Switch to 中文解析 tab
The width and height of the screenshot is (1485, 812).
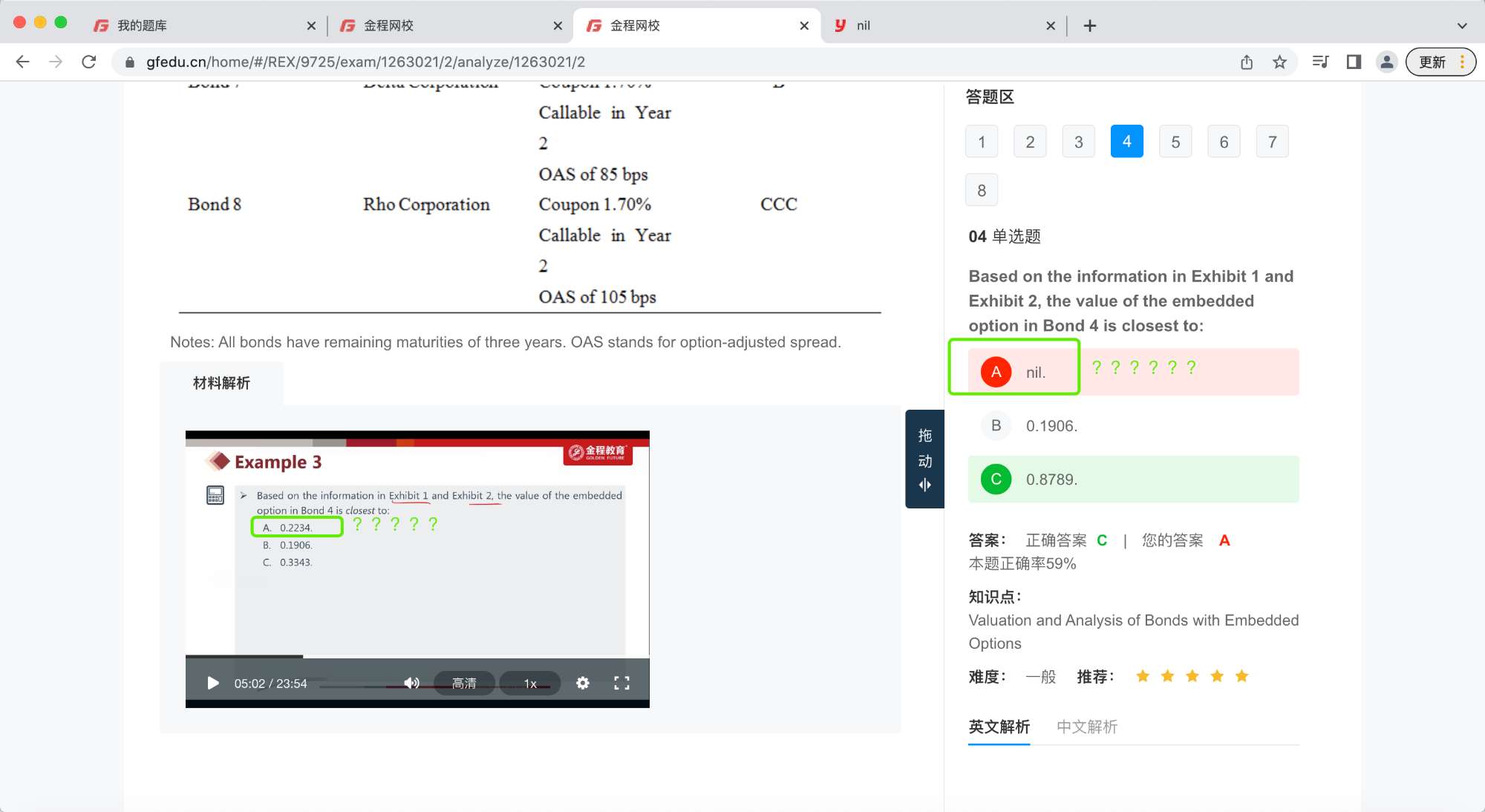(x=1087, y=727)
